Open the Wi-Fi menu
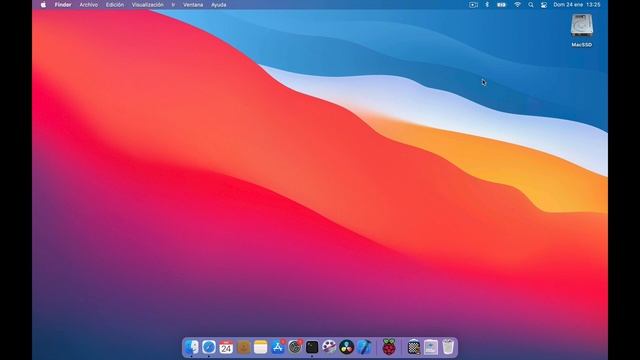The image size is (640, 360). point(518,5)
